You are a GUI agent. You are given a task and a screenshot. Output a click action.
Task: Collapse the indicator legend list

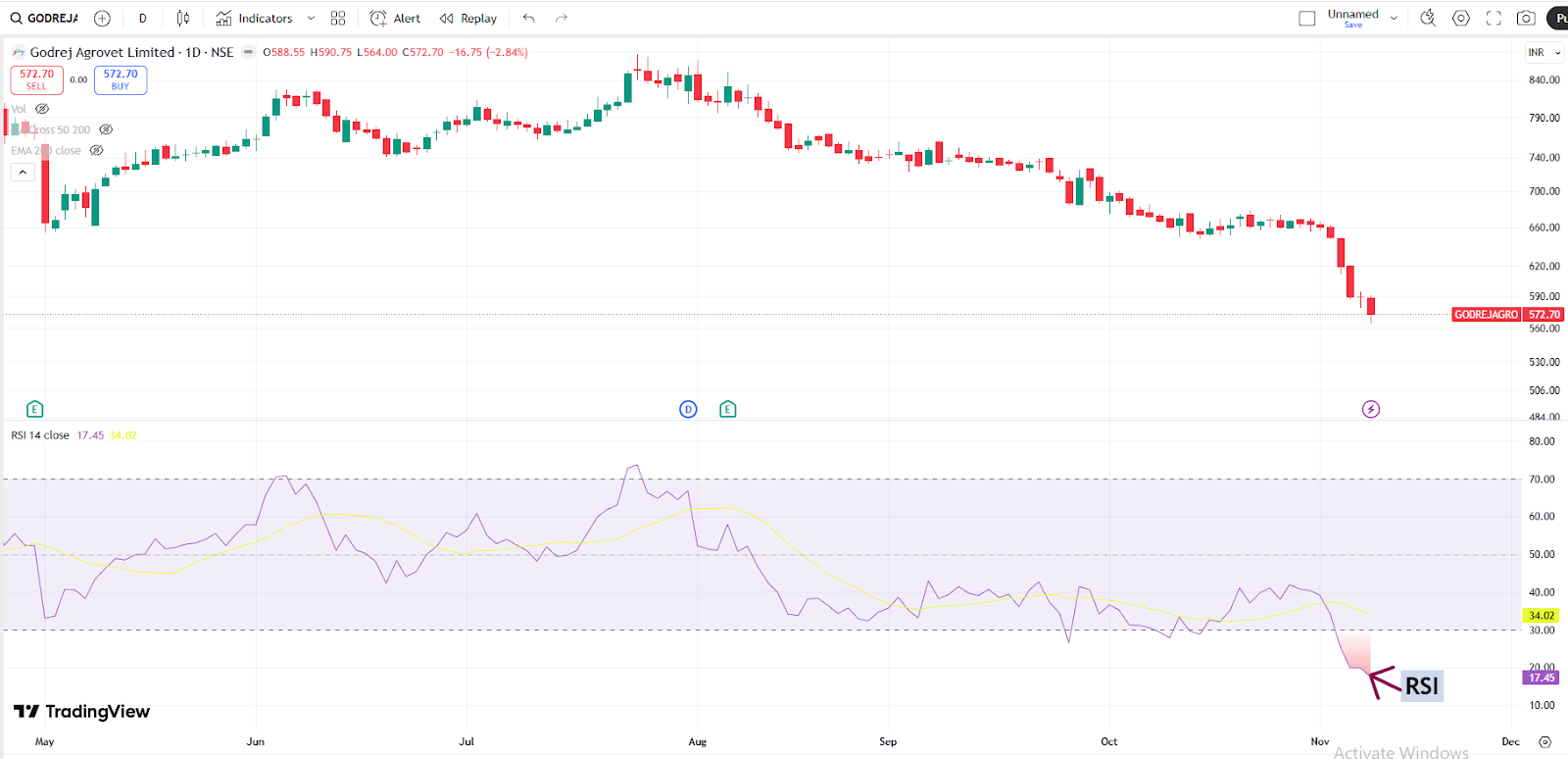(23, 172)
